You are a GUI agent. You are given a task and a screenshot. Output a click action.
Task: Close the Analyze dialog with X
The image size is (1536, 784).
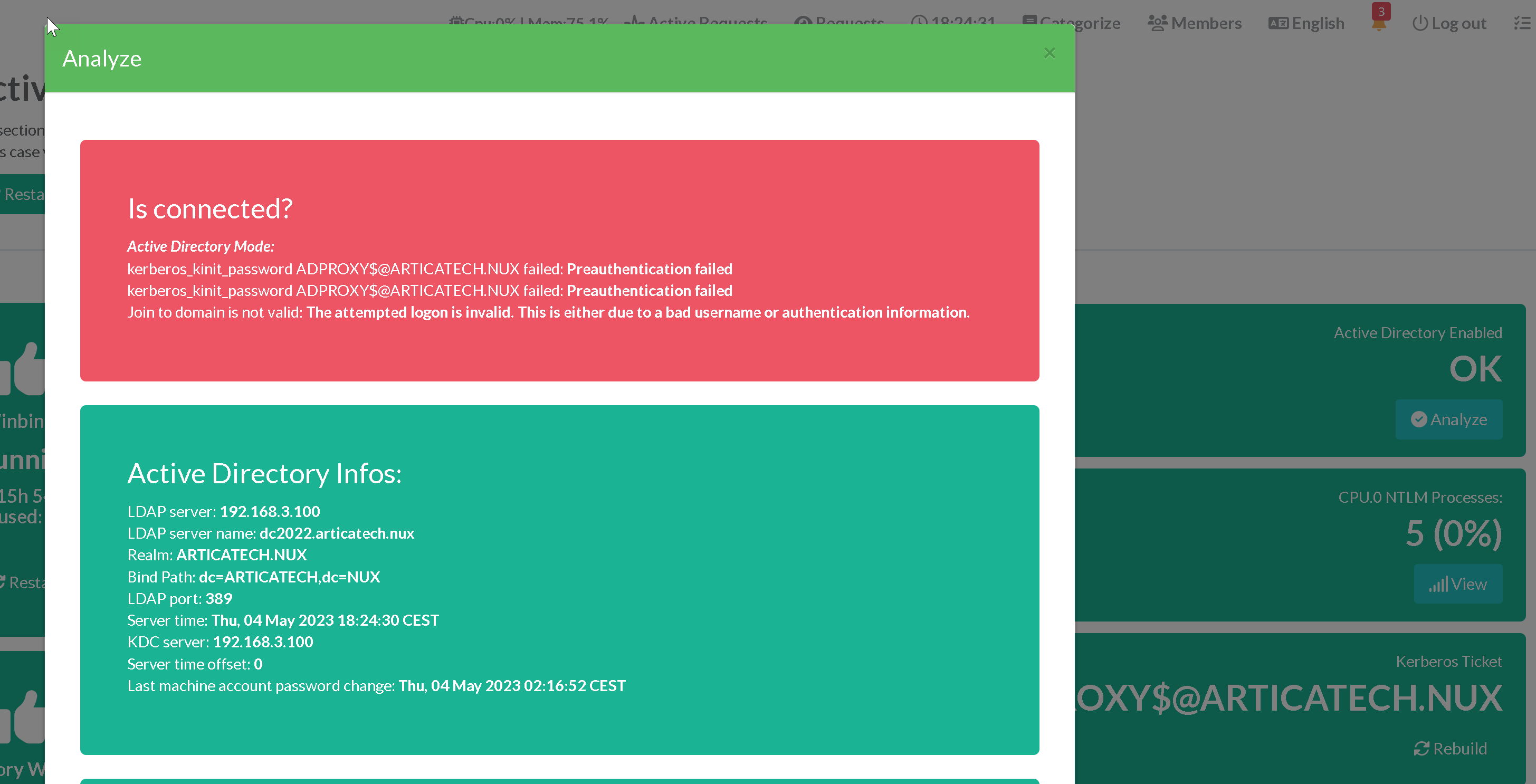pyautogui.click(x=1050, y=53)
